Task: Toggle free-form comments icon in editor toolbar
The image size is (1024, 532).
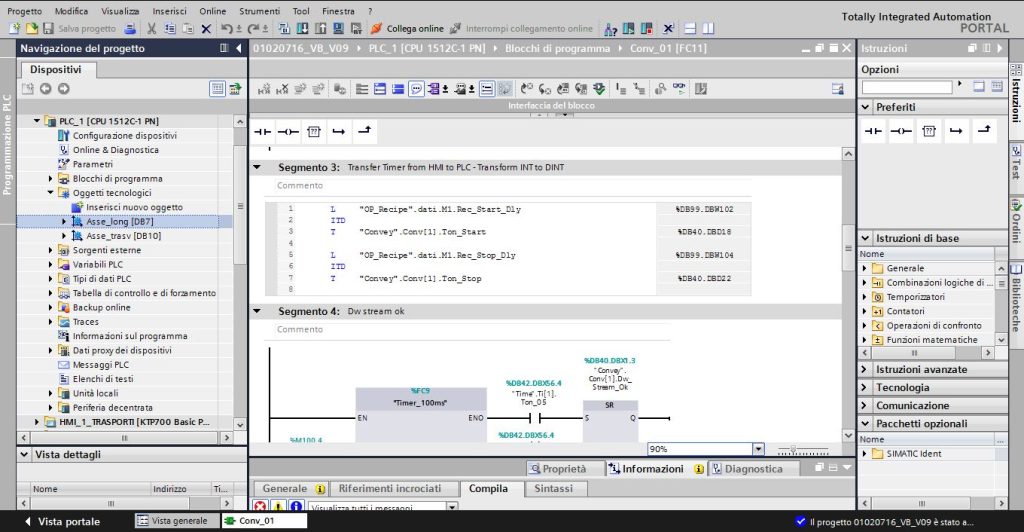Action: coord(416,89)
